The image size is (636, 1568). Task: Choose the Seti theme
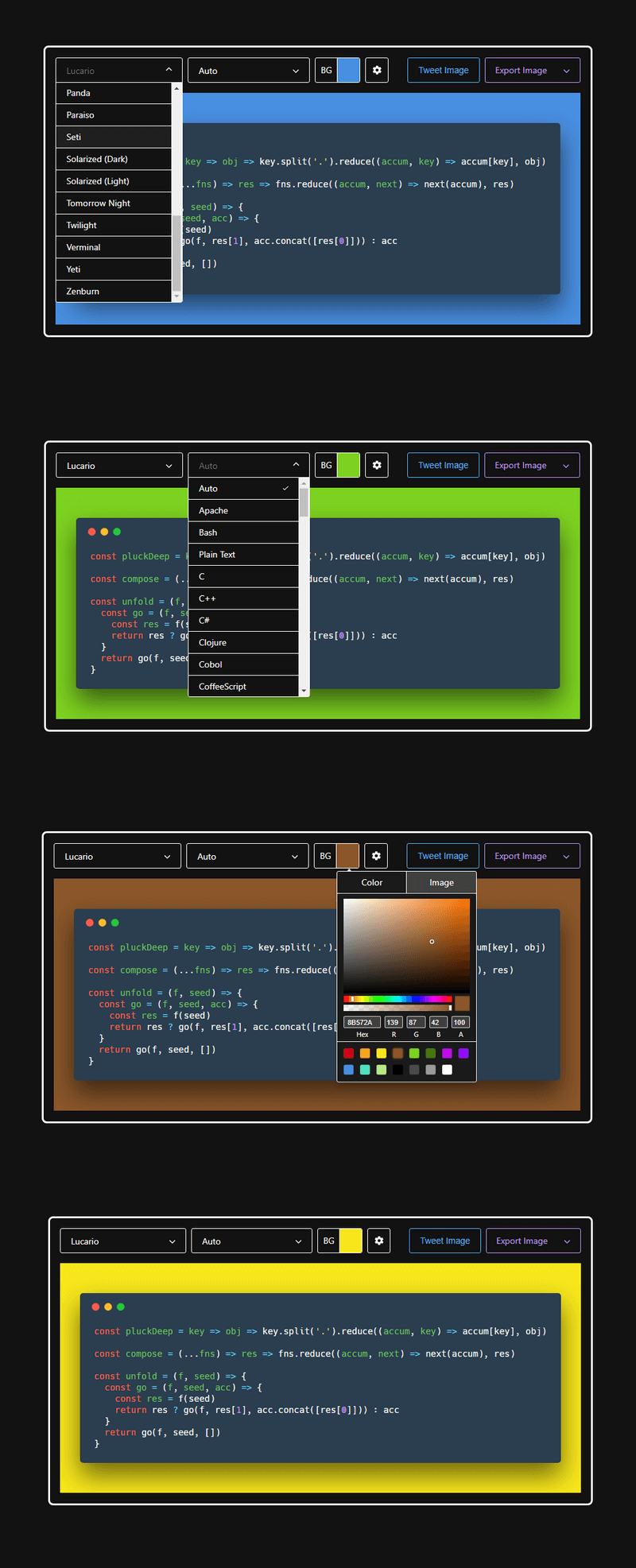[114, 137]
